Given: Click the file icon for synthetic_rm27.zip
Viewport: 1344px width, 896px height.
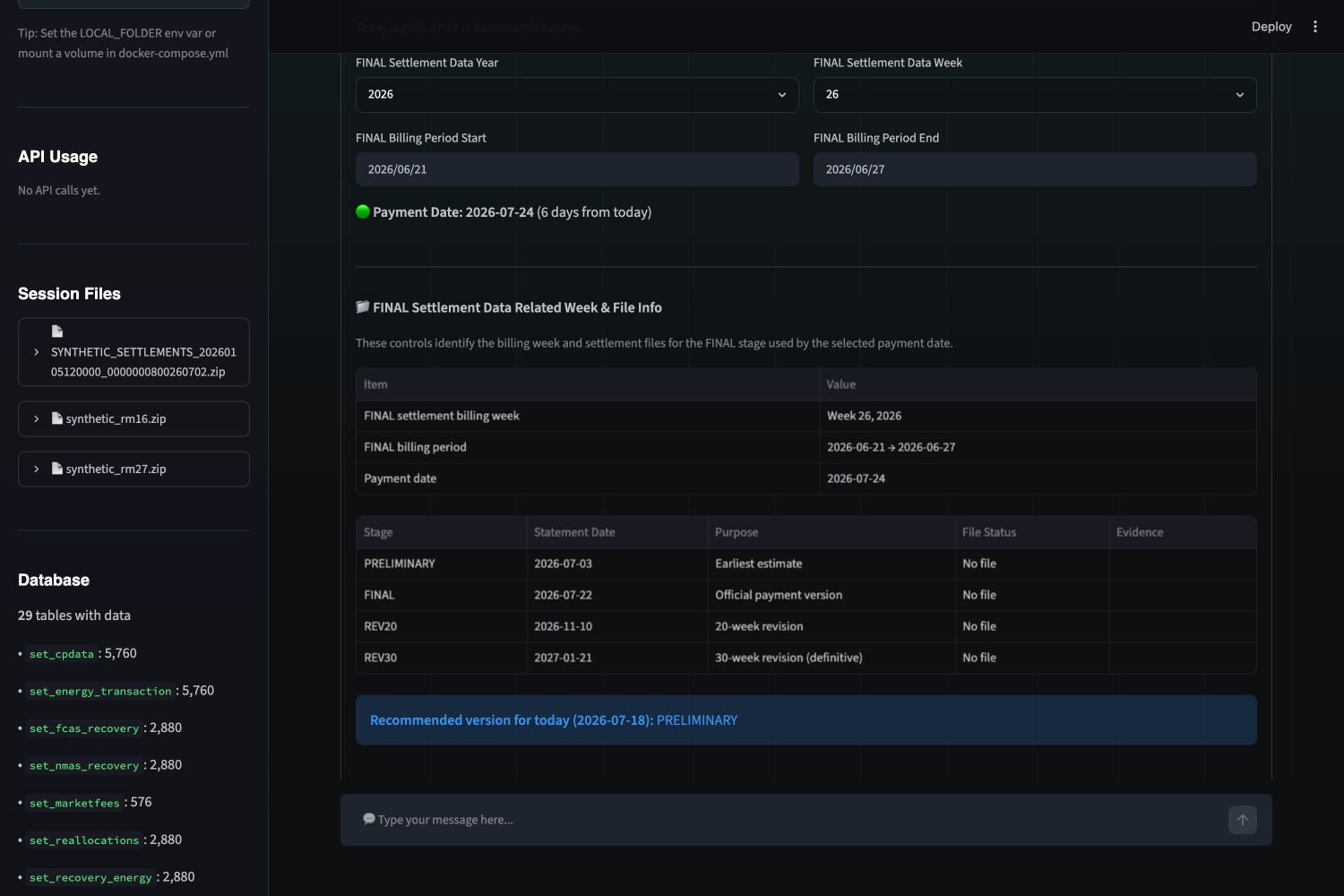Looking at the screenshot, I should (57, 469).
